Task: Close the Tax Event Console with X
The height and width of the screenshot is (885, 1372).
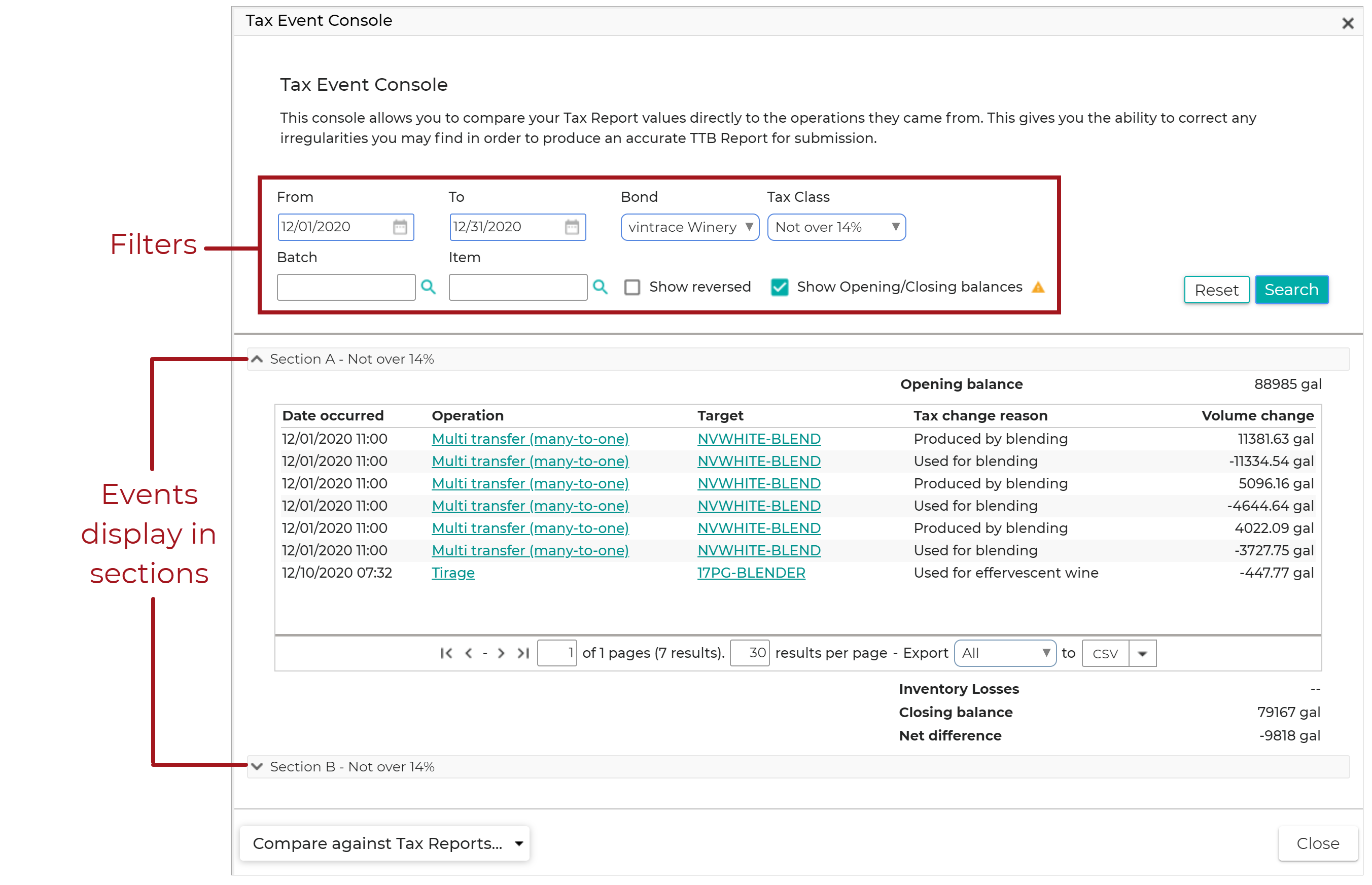Action: coord(1347,23)
